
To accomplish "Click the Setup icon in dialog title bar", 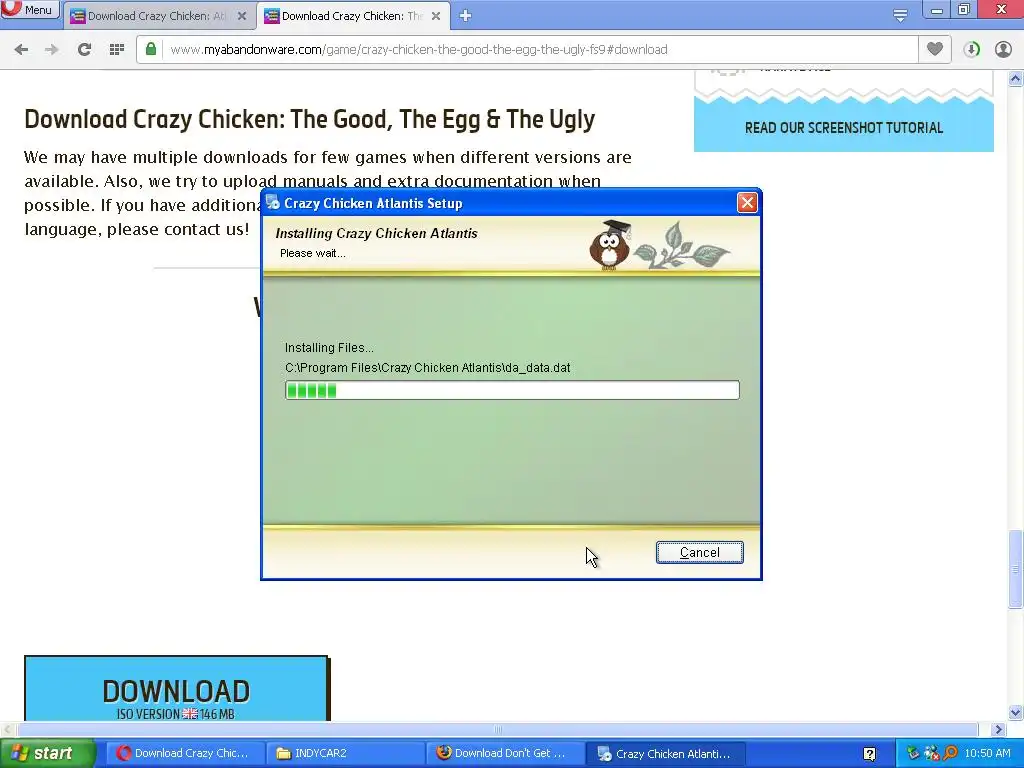I will pyautogui.click(x=273, y=203).
